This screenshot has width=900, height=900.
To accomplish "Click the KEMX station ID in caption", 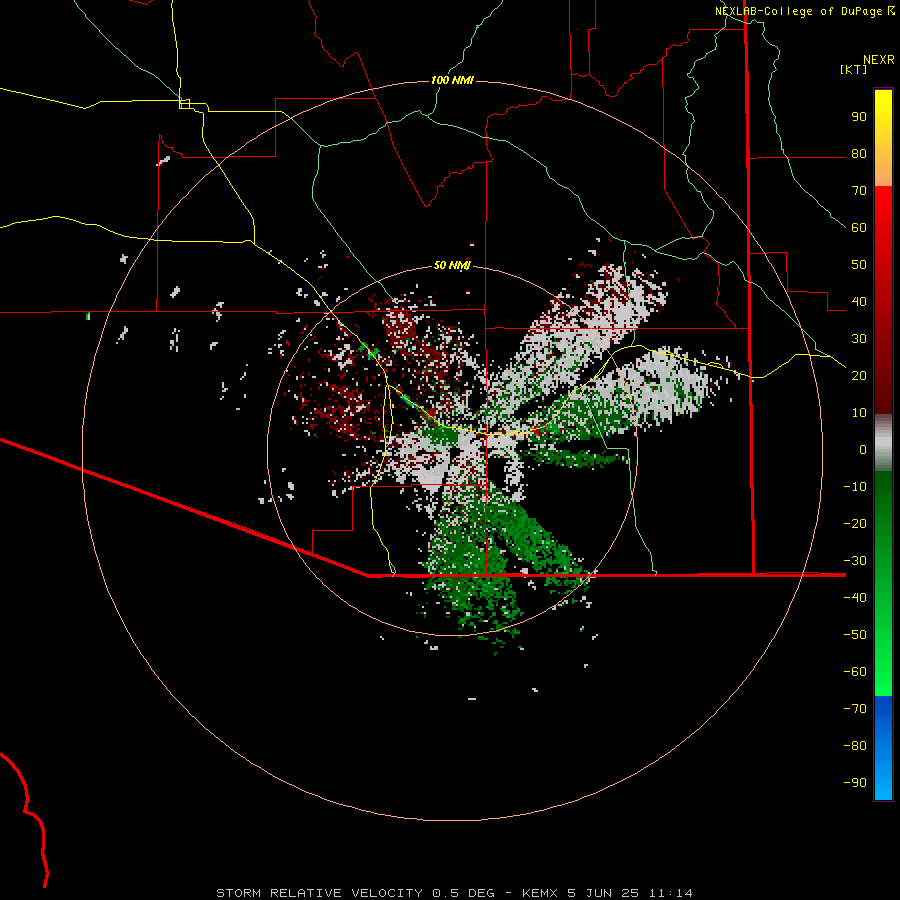I will click(x=540, y=893).
